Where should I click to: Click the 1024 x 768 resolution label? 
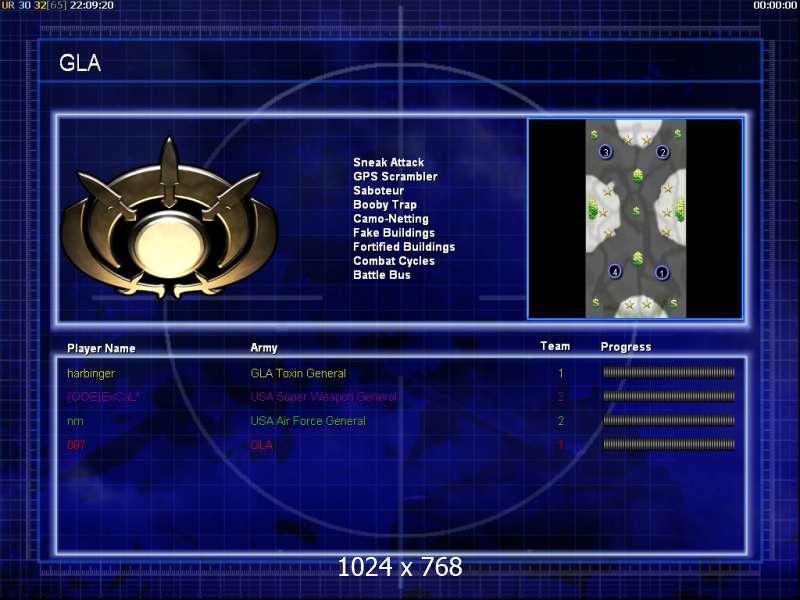[x=400, y=567]
